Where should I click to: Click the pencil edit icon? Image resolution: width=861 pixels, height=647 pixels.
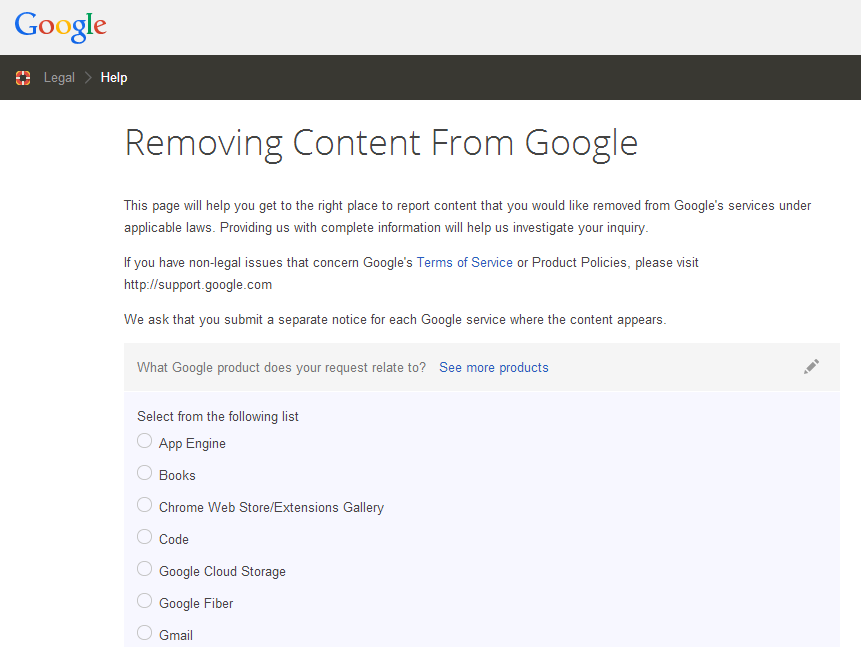(811, 367)
